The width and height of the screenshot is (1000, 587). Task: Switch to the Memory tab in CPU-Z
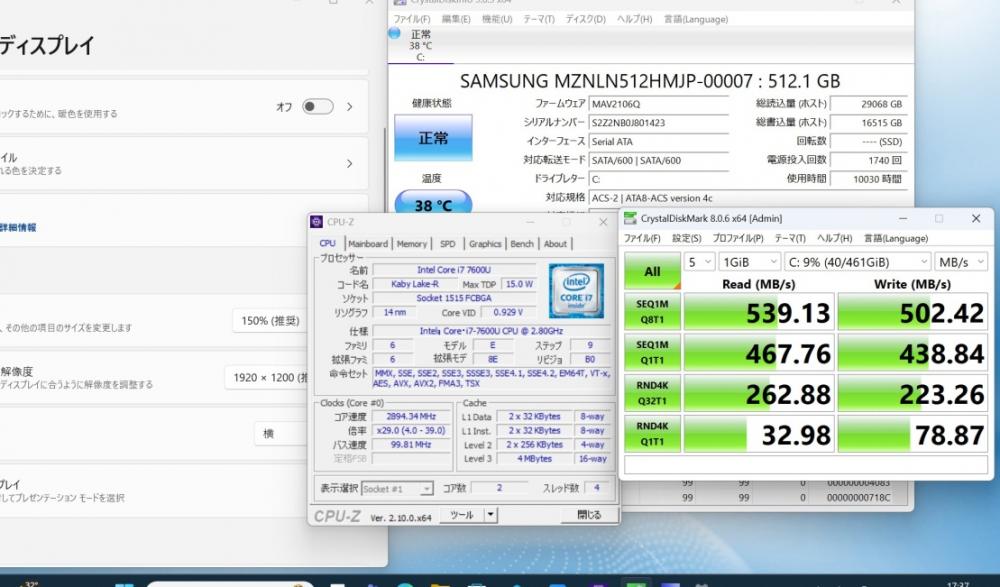tap(411, 244)
